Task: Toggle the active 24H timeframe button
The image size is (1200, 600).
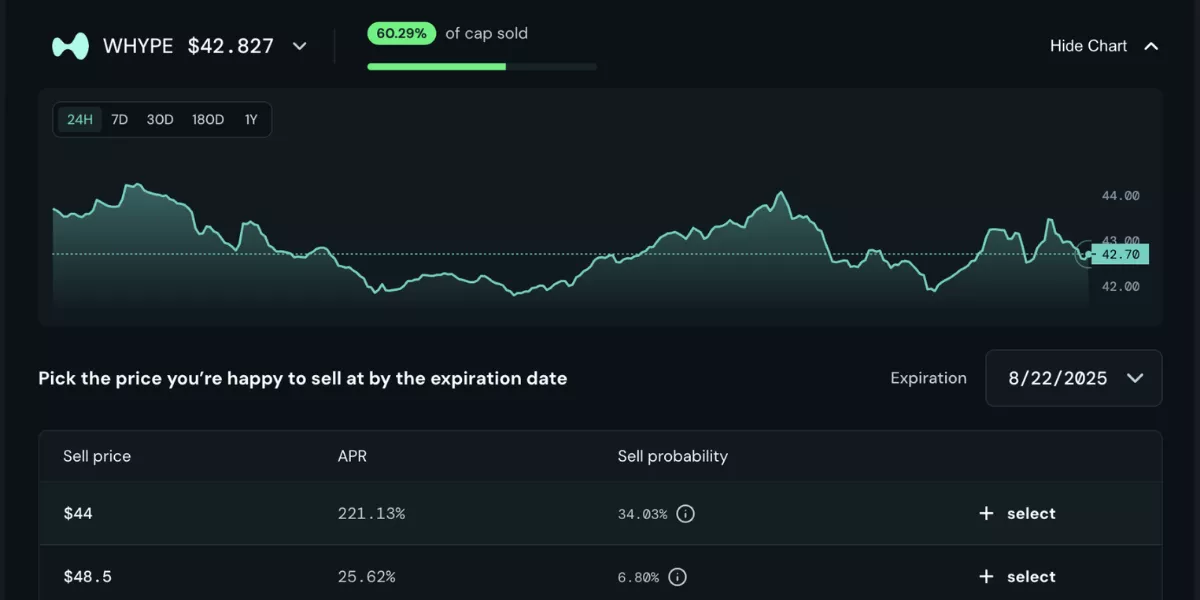Action: click(x=79, y=118)
